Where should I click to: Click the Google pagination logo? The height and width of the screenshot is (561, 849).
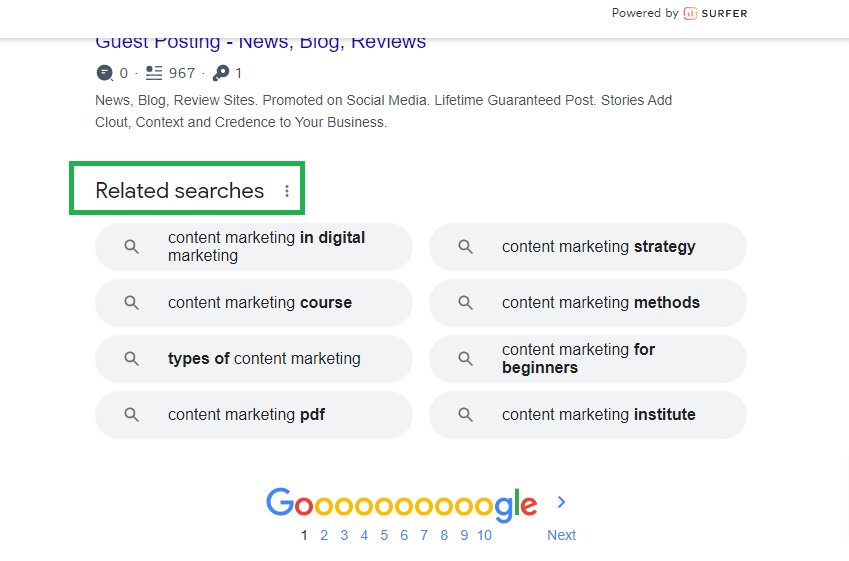[401, 504]
